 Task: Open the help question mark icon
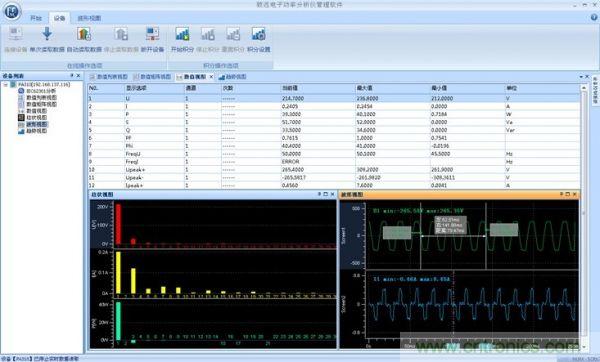594,17
